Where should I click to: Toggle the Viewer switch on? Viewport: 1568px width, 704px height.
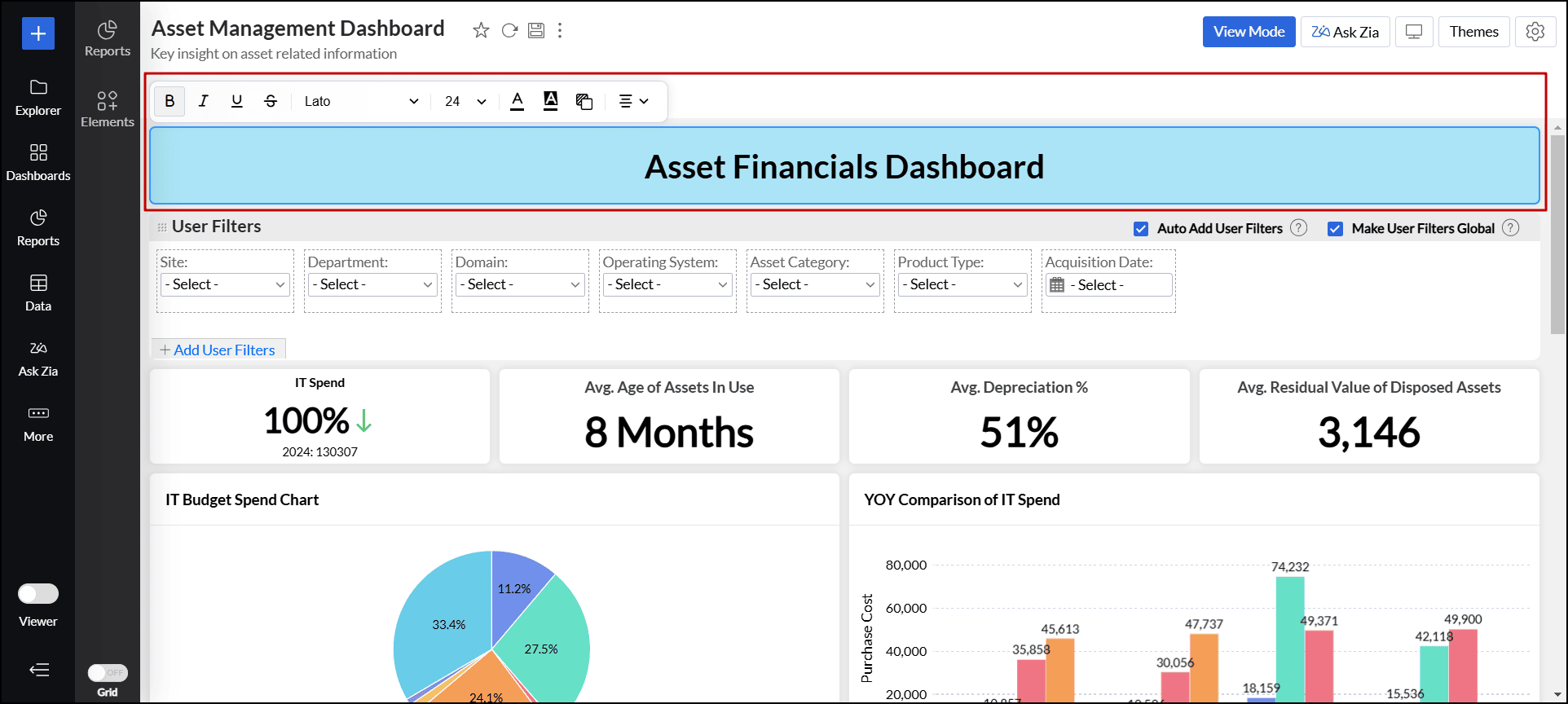tap(38, 594)
